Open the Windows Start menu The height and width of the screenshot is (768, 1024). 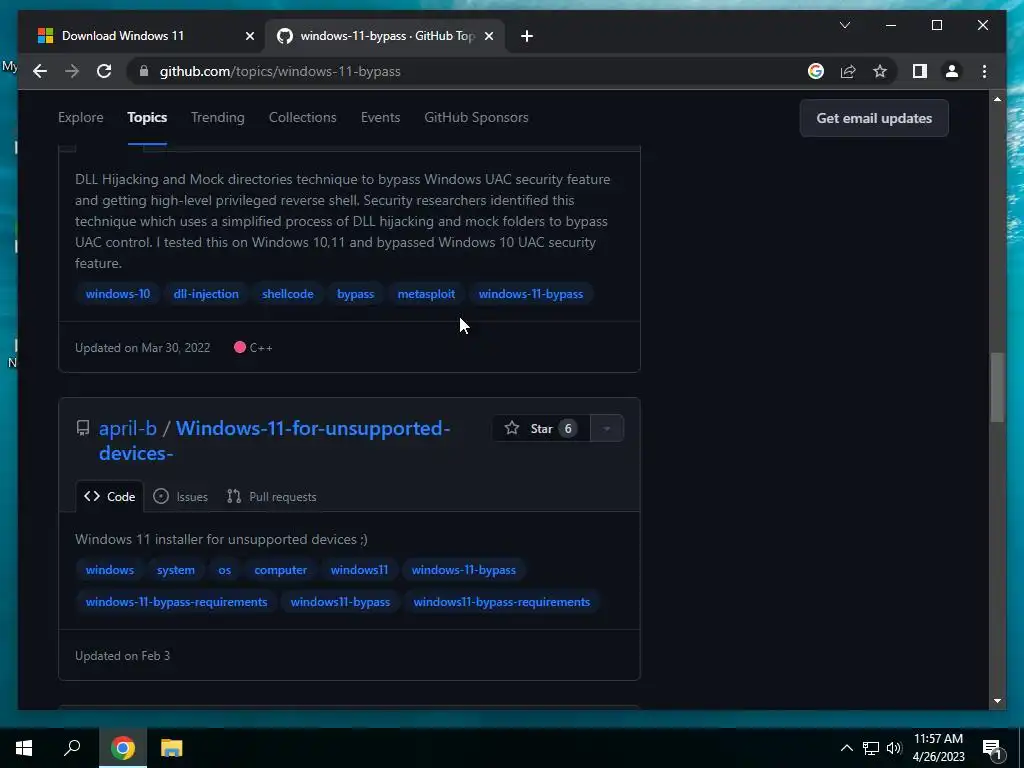tap(24, 748)
